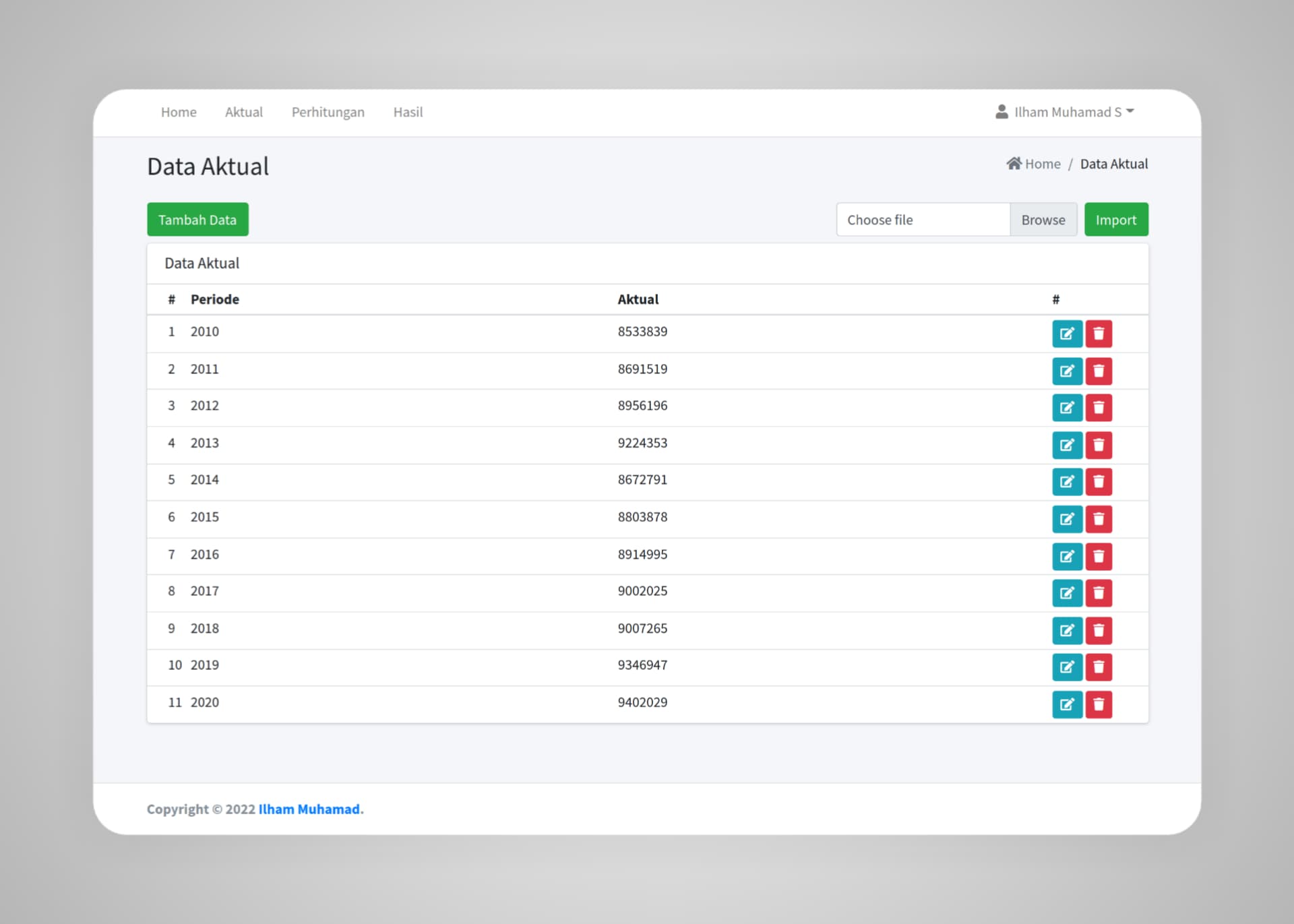
Task: Edit the 2019 row
Action: (x=1067, y=667)
